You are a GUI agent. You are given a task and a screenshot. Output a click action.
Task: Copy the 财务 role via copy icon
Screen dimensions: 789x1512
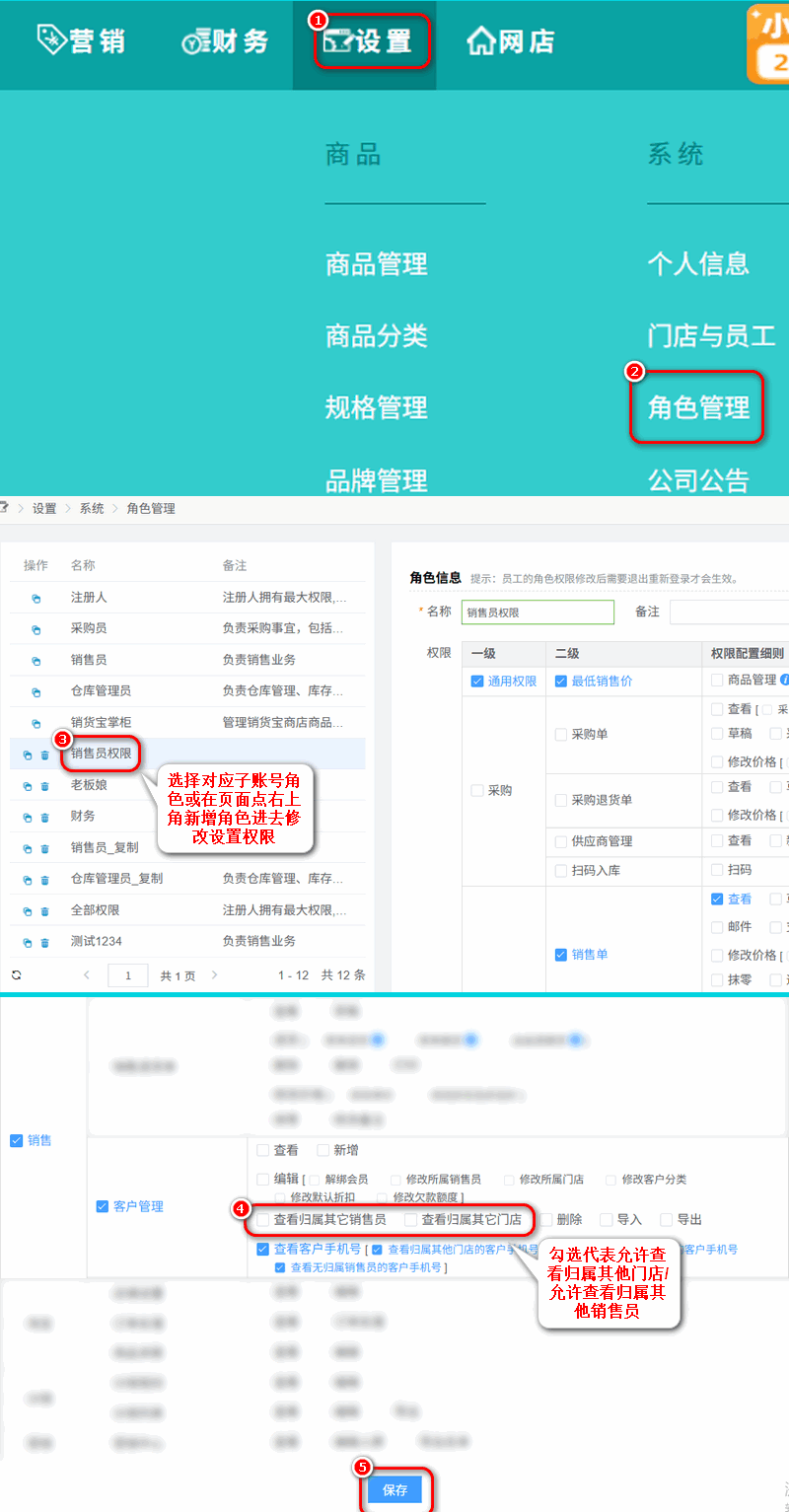[x=28, y=818]
